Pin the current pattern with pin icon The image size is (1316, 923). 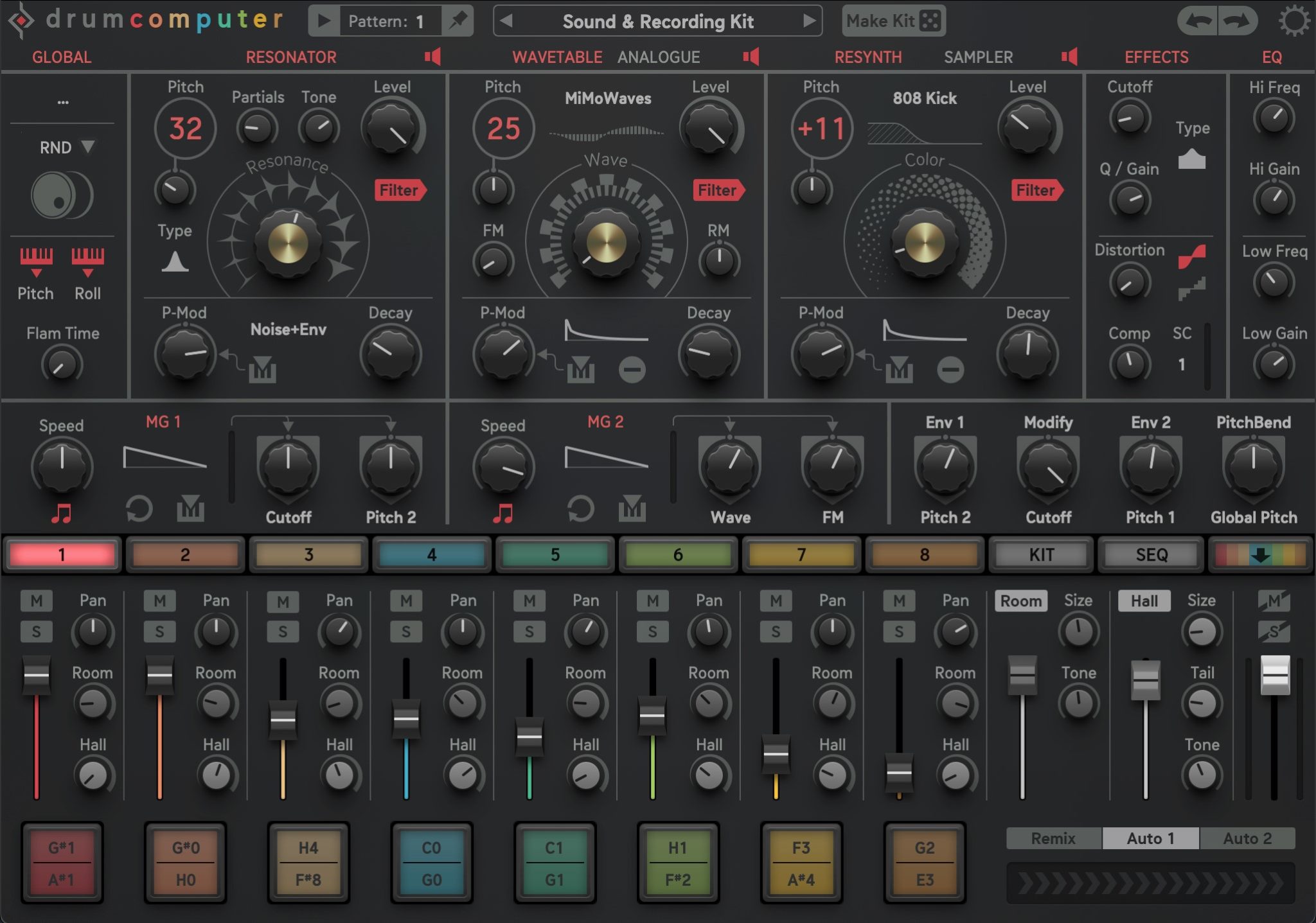(x=458, y=21)
